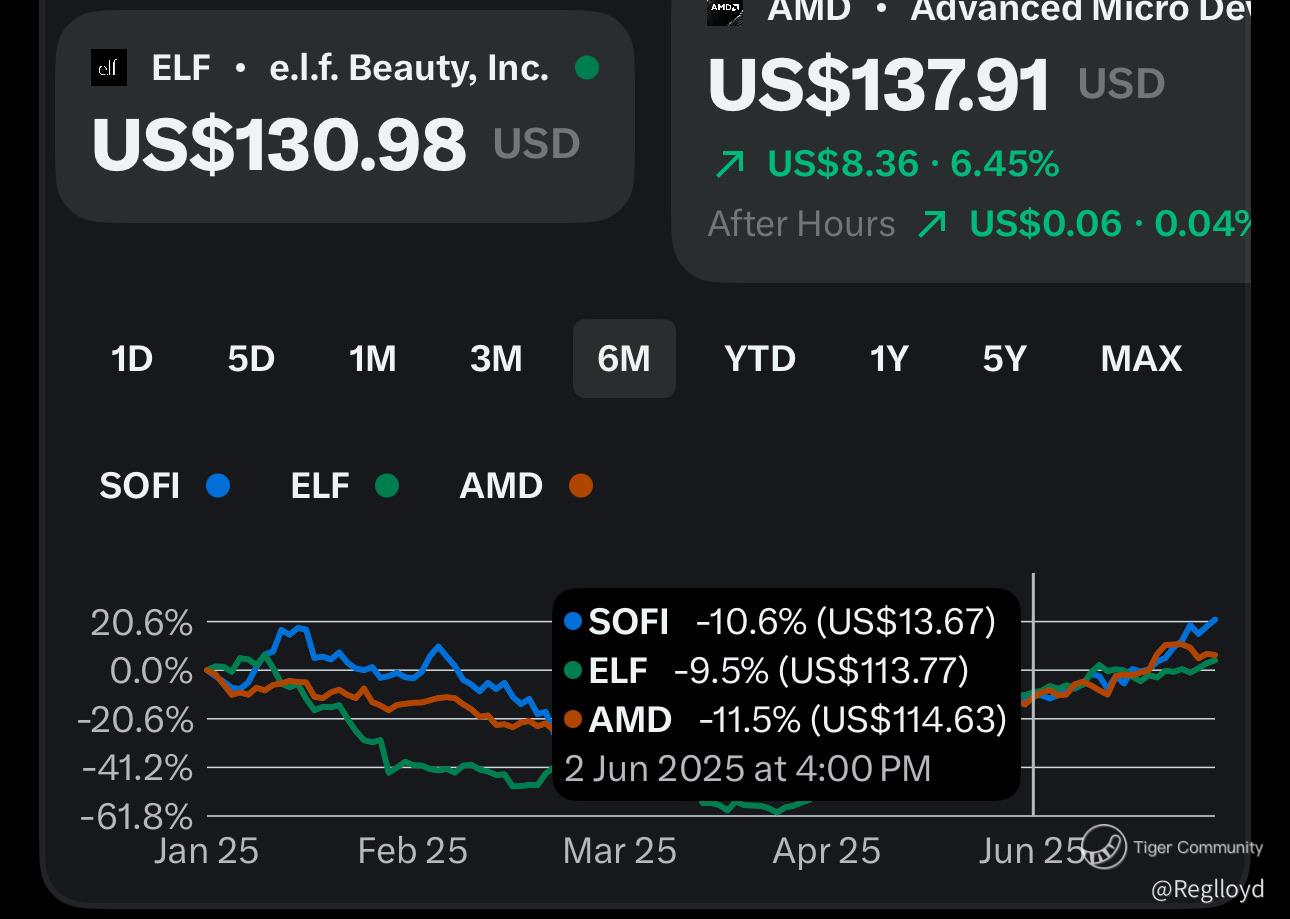
Task: Select the 6M time range tab
Action: (x=624, y=359)
